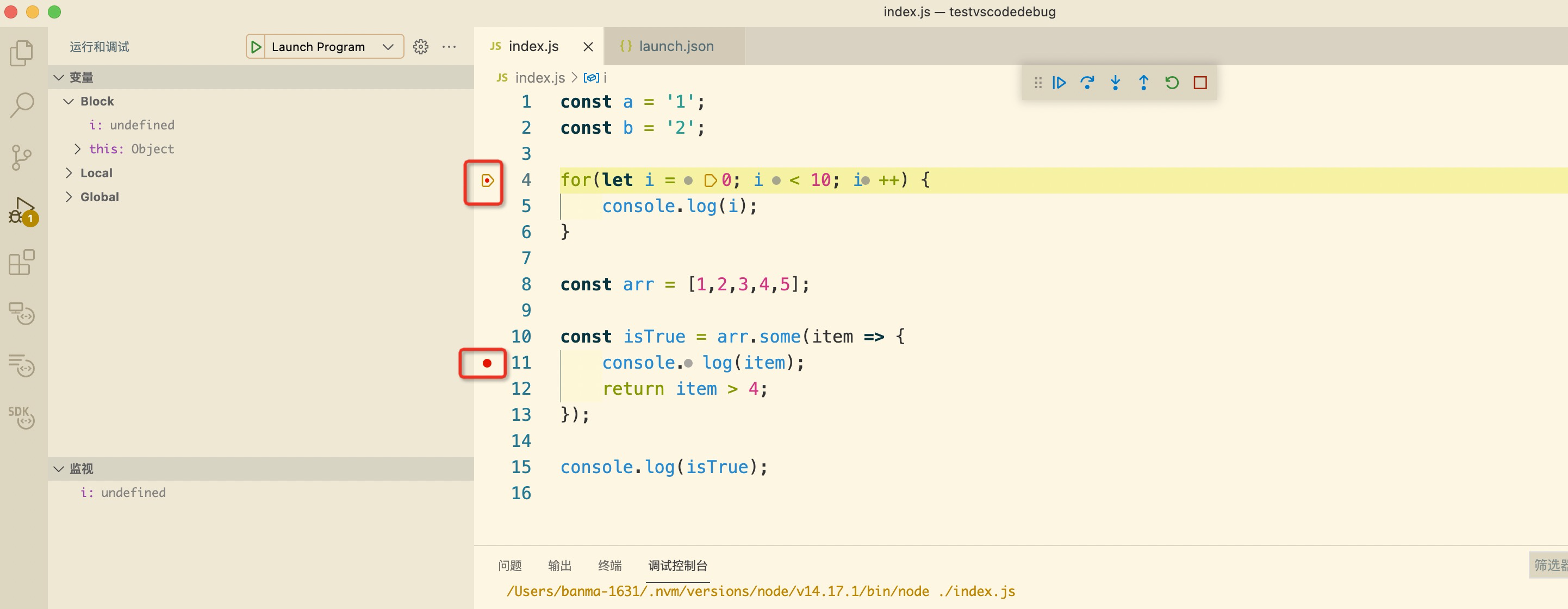Expand the Global scope
This screenshot has width=1568, height=609.
click(260, 197)
